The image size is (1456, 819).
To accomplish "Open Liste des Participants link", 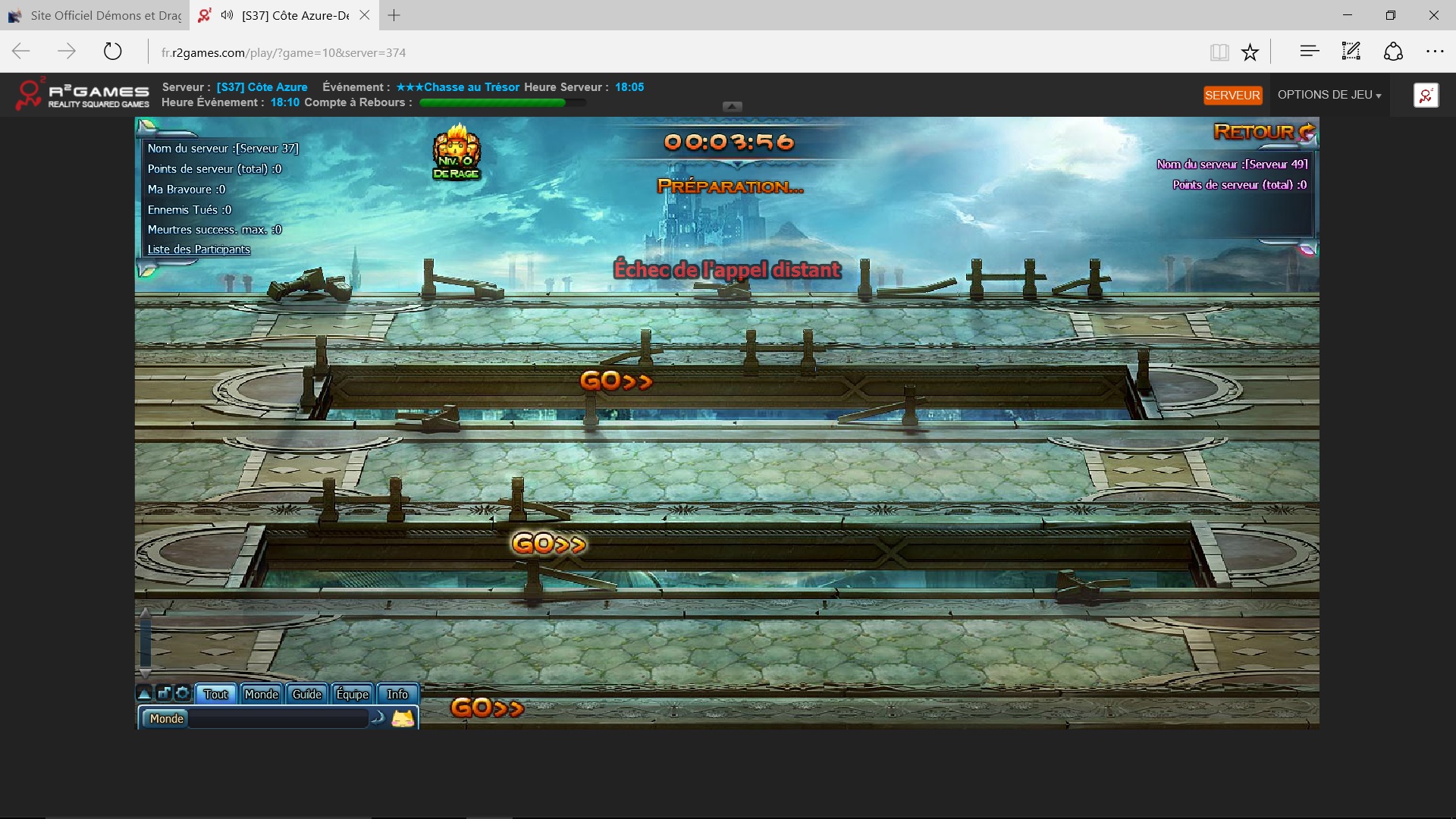I will [199, 249].
